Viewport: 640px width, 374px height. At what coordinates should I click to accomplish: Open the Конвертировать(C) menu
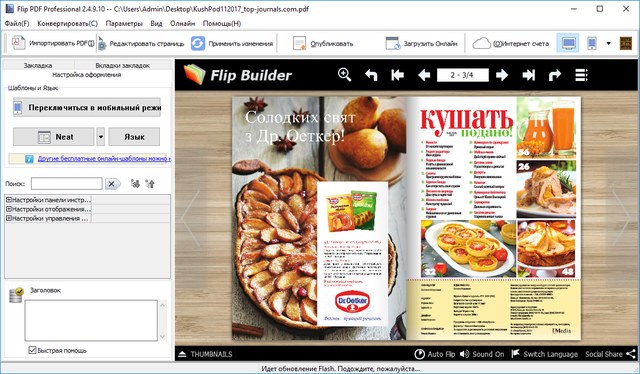(67, 23)
